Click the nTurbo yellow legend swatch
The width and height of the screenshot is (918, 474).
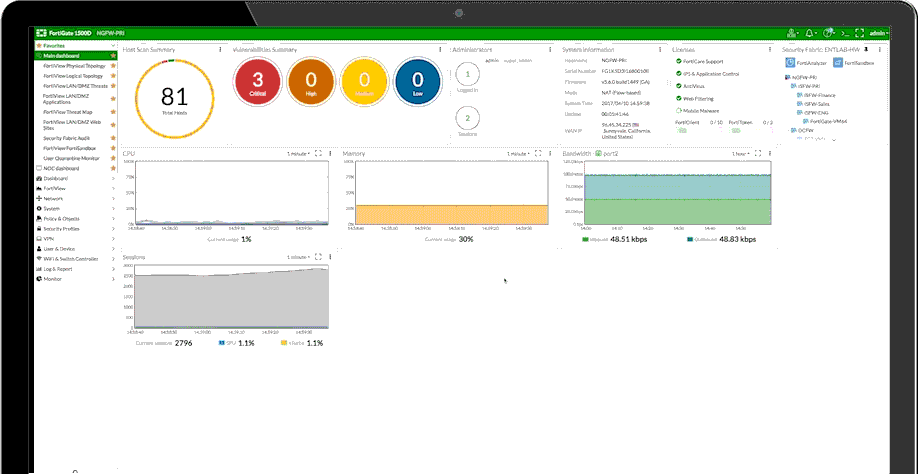tap(283, 343)
